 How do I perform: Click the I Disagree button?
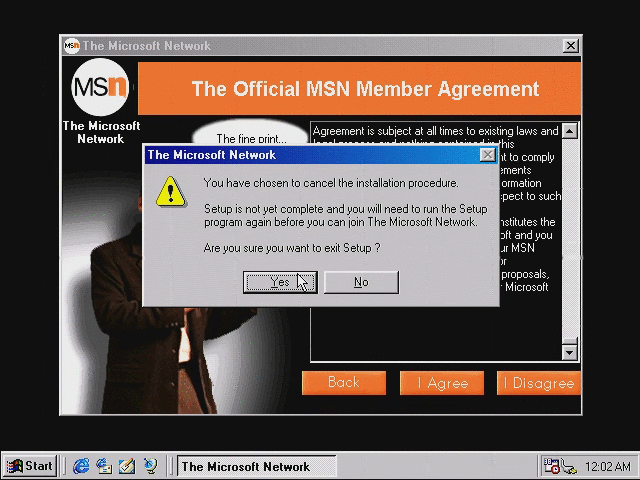(539, 383)
